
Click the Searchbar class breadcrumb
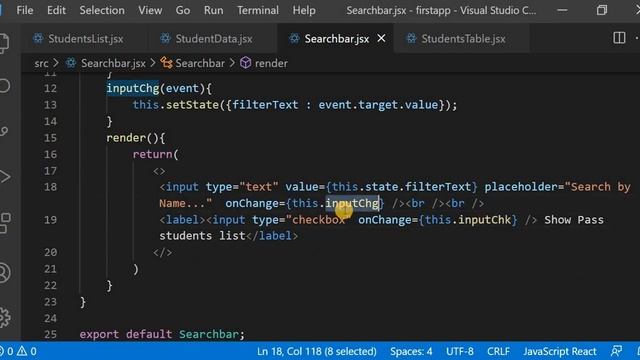click(x=200, y=63)
